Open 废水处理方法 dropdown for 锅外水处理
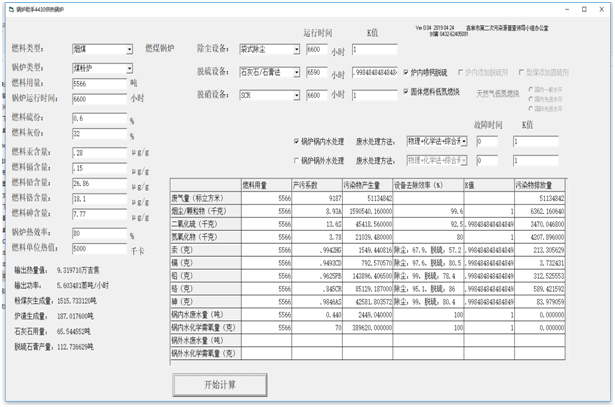The height and width of the screenshot is (407, 615). (464, 160)
